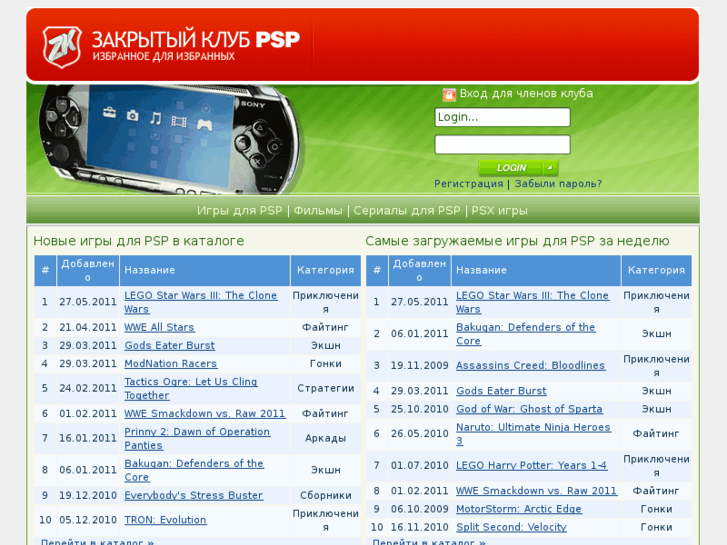Open Everybody's Stress Buster link
This screenshot has height=545, width=727.
[193, 495]
